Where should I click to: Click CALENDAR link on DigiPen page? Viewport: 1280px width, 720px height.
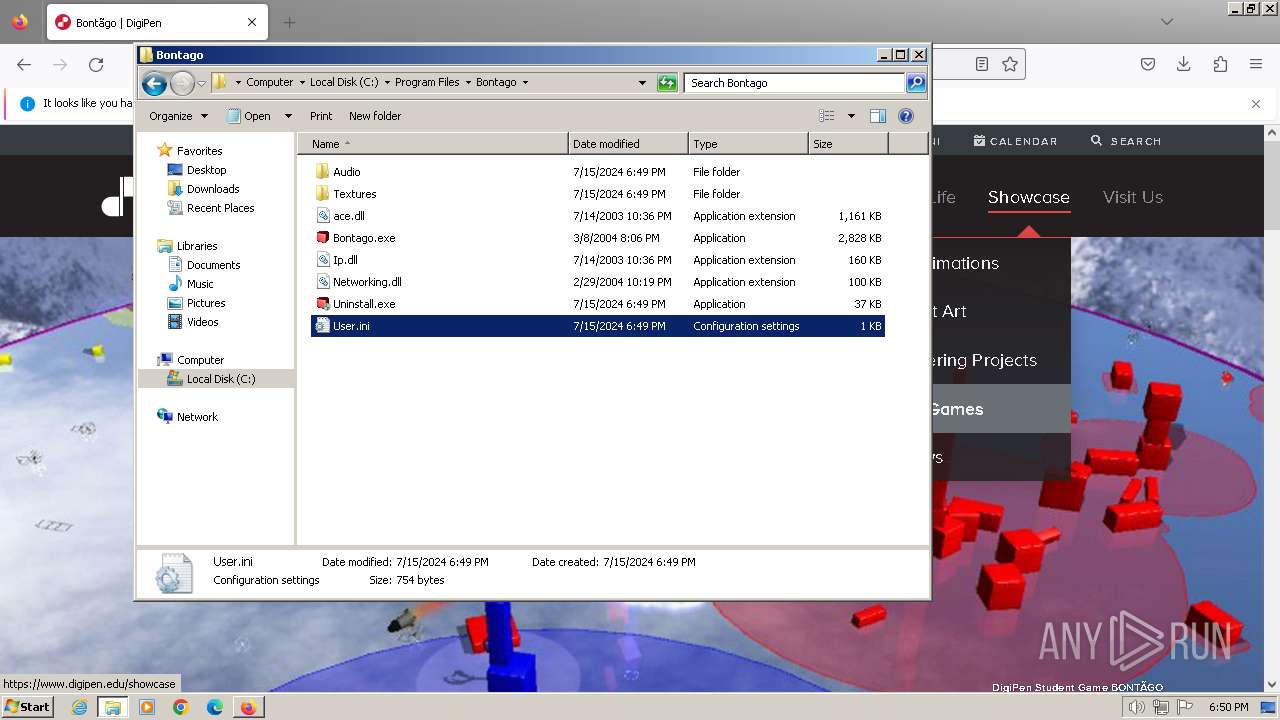pyautogui.click(x=1015, y=141)
